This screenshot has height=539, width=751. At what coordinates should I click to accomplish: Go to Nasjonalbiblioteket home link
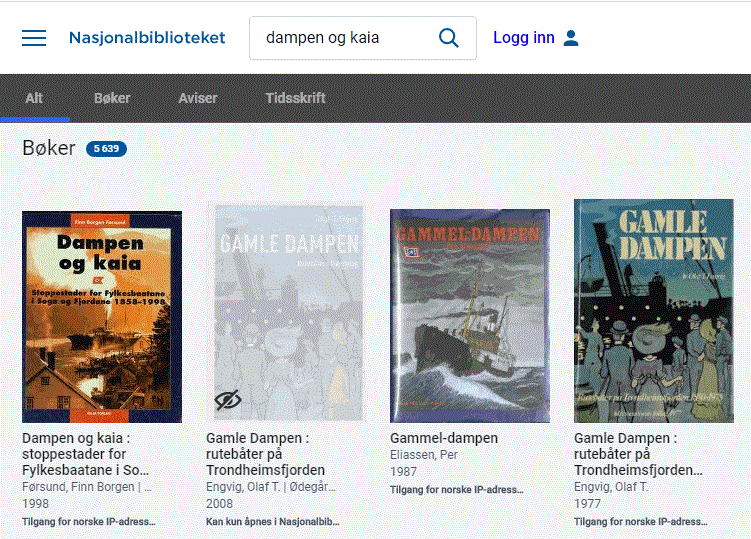click(147, 38)
